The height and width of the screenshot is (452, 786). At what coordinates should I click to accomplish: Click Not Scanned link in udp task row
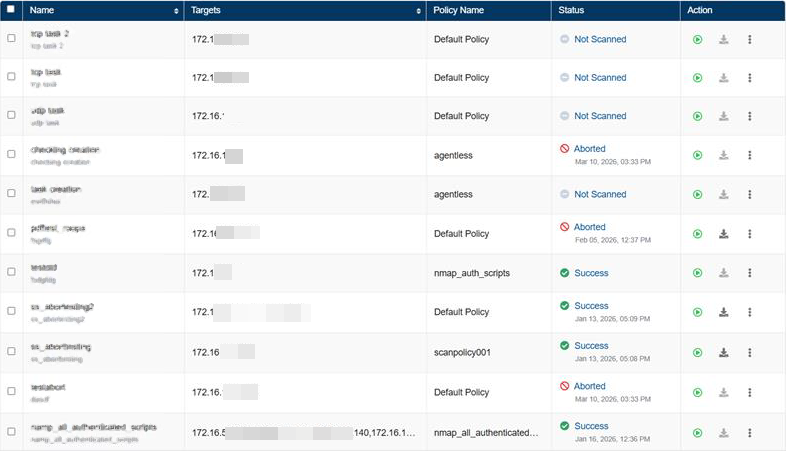coord(600,116)
